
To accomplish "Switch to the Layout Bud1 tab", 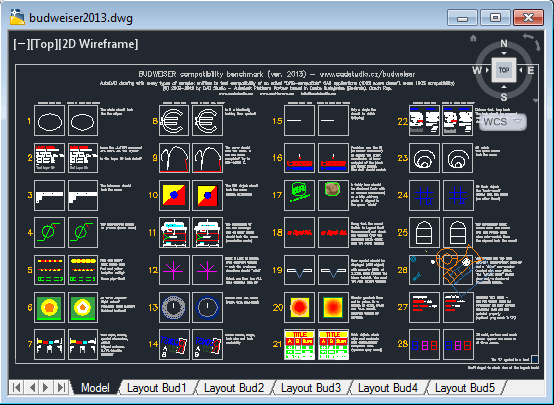I will click(157, 388).
